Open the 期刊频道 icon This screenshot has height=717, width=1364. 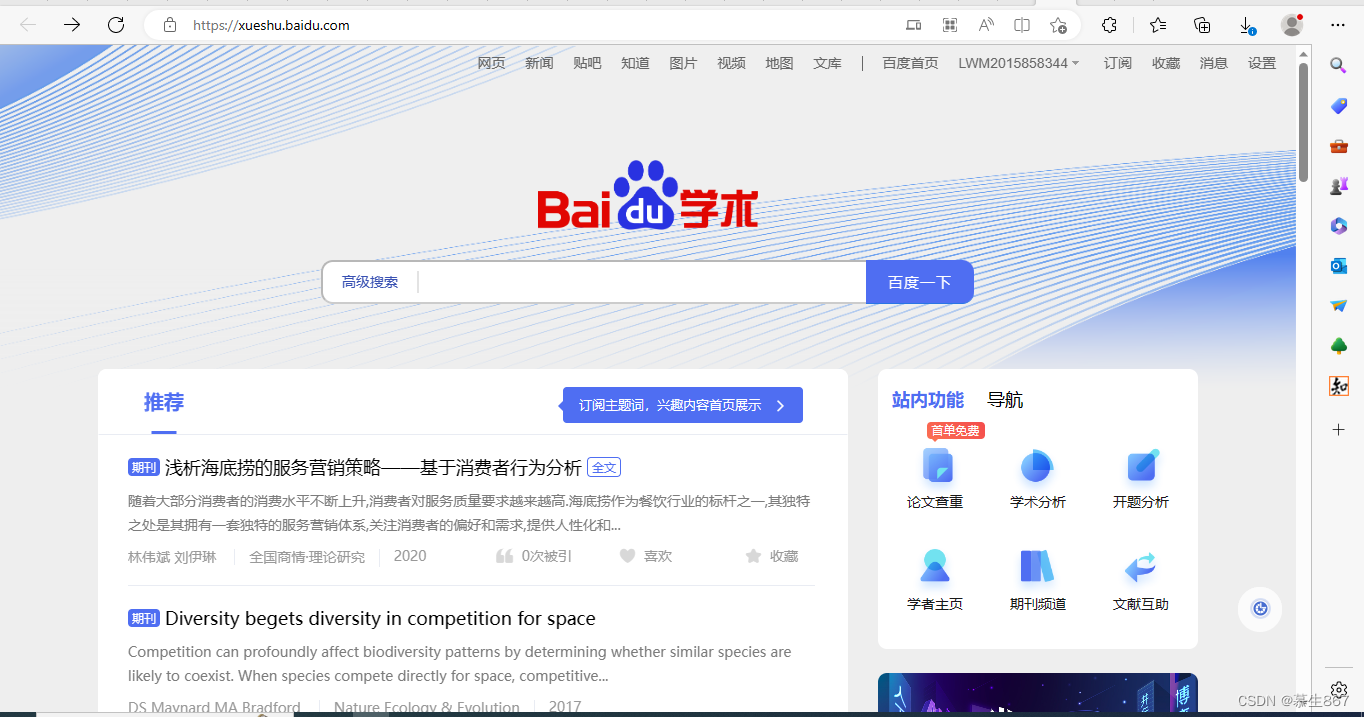pos(1037,566)
